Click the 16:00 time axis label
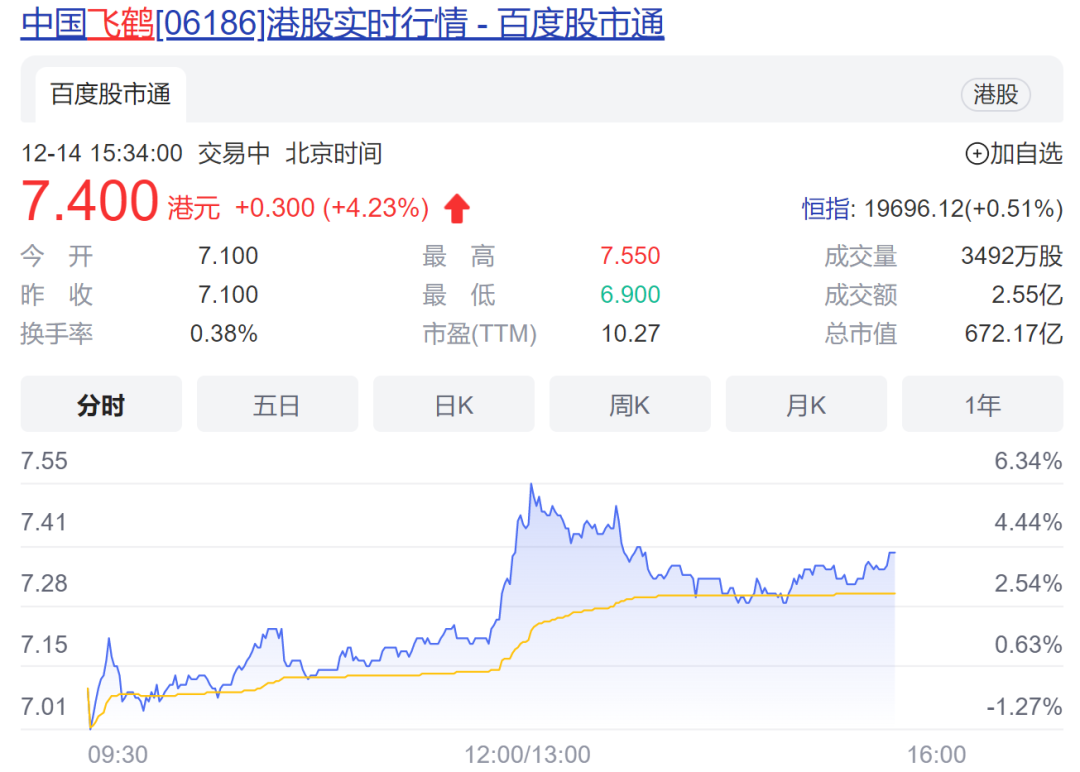The width and height of the screenshot is (1080, 772). pos(937,755)
